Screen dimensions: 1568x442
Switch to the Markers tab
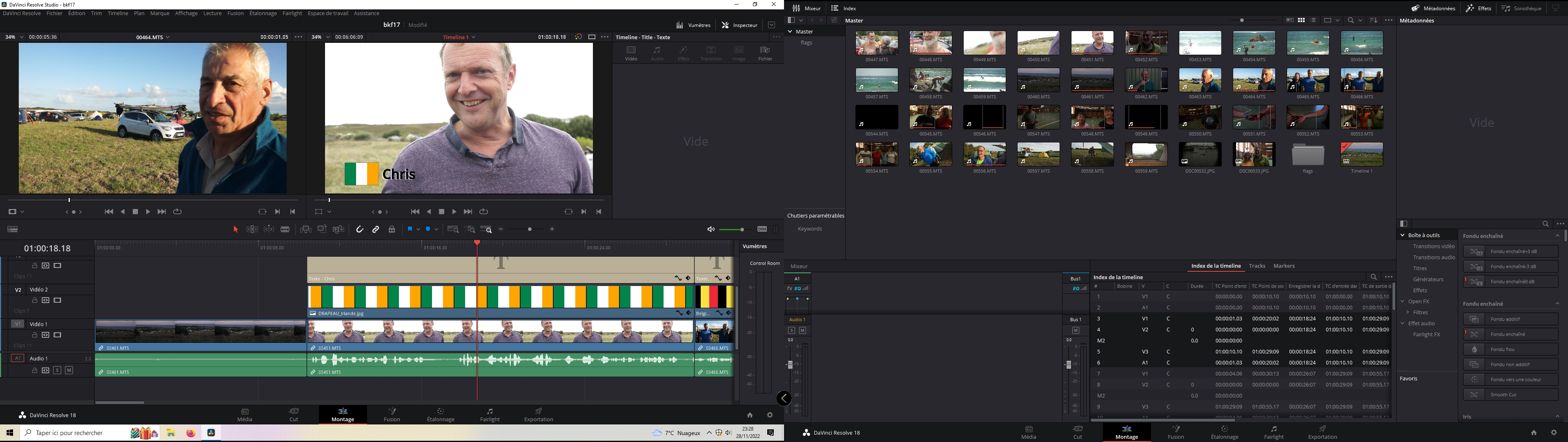coord(1284,266)
